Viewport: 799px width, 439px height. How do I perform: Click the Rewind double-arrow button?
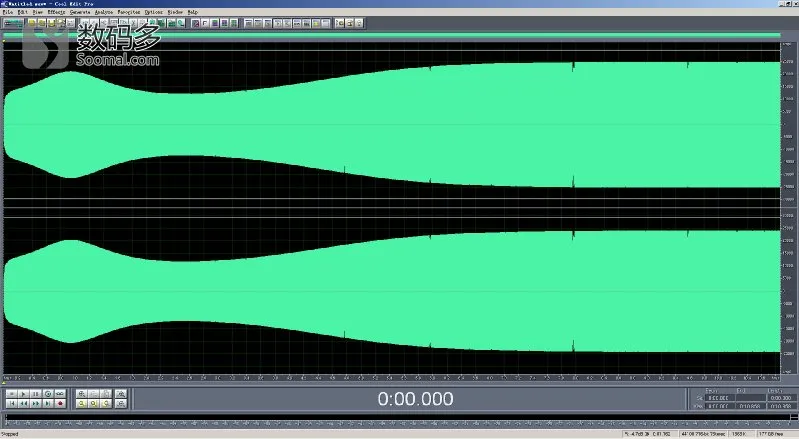[23, 403]
